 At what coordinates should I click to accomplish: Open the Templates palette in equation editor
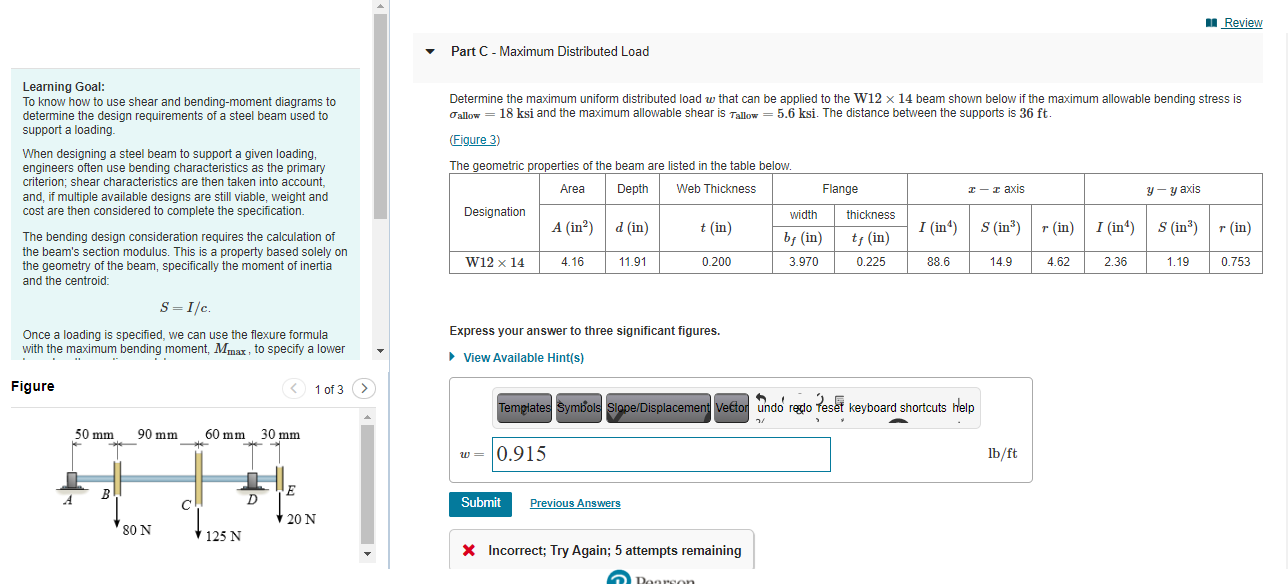523,408
